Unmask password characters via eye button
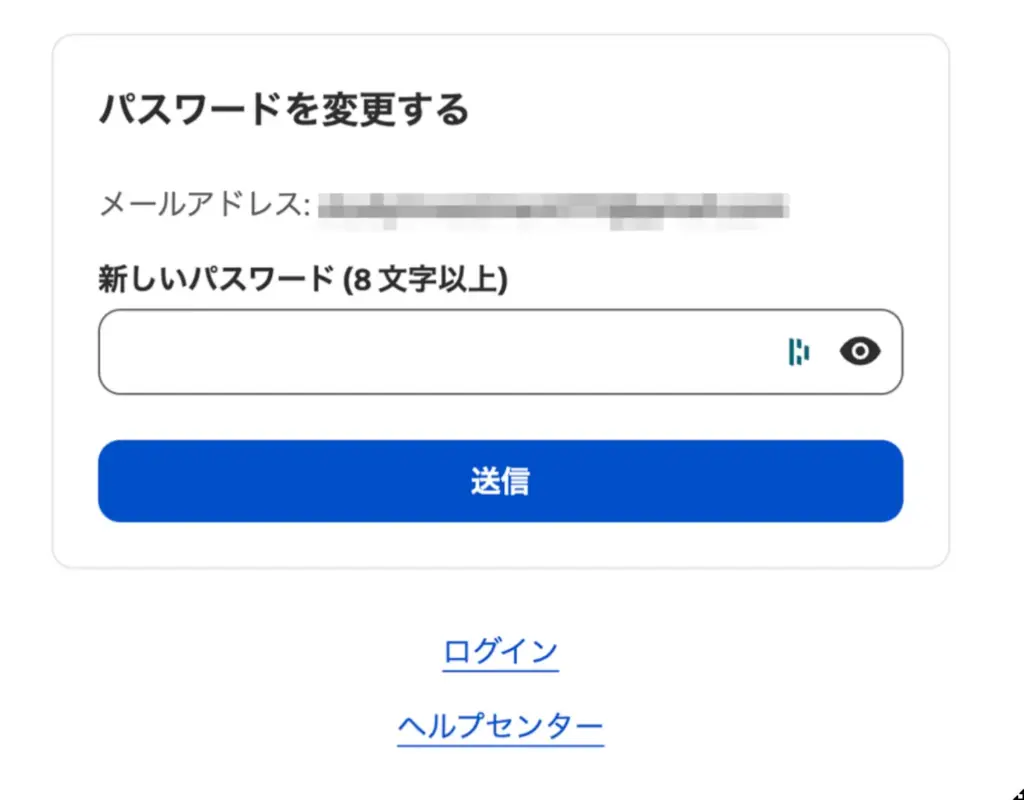Viewport: 1024px width, 800px height. tap(860, 351)
